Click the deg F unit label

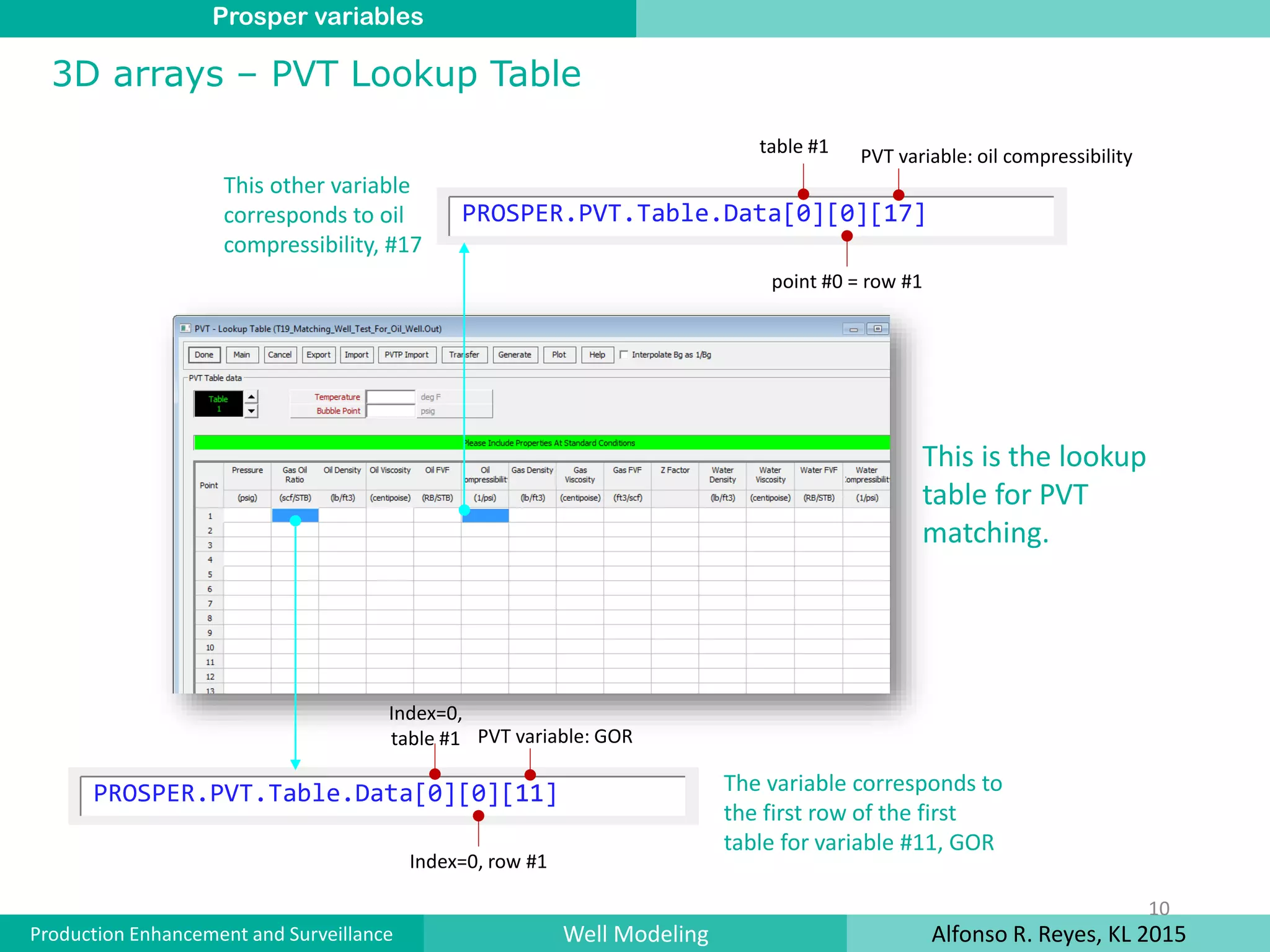coord(430,397)
